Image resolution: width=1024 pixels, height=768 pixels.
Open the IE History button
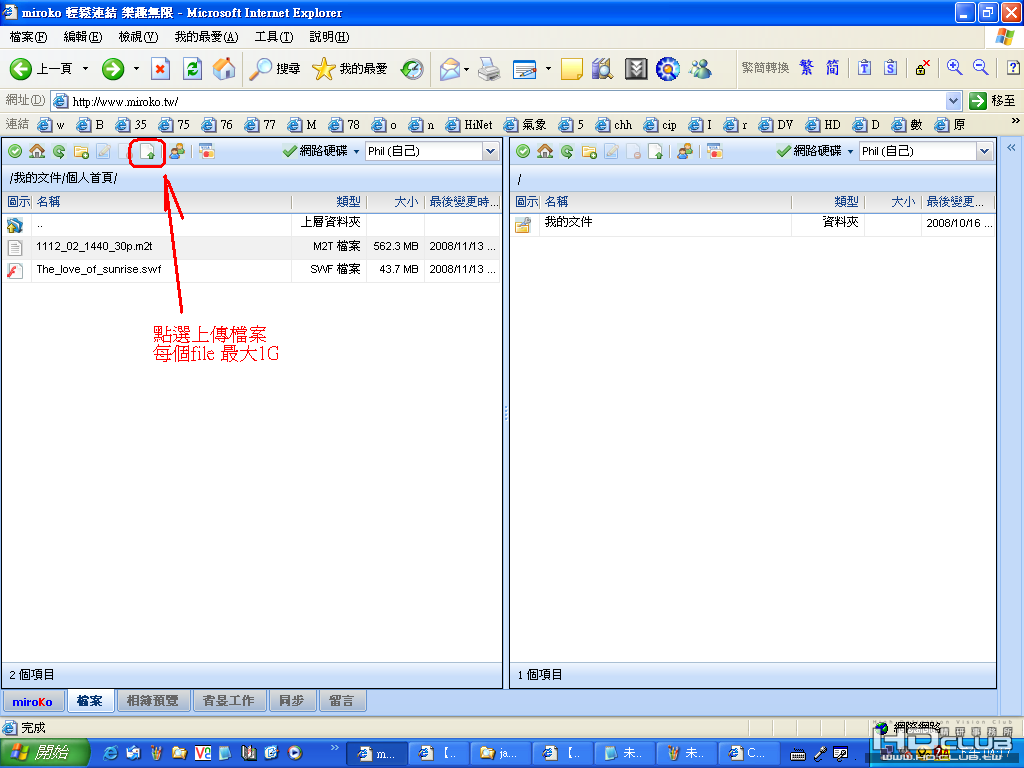pyautogui.click(x=411, y=69)
